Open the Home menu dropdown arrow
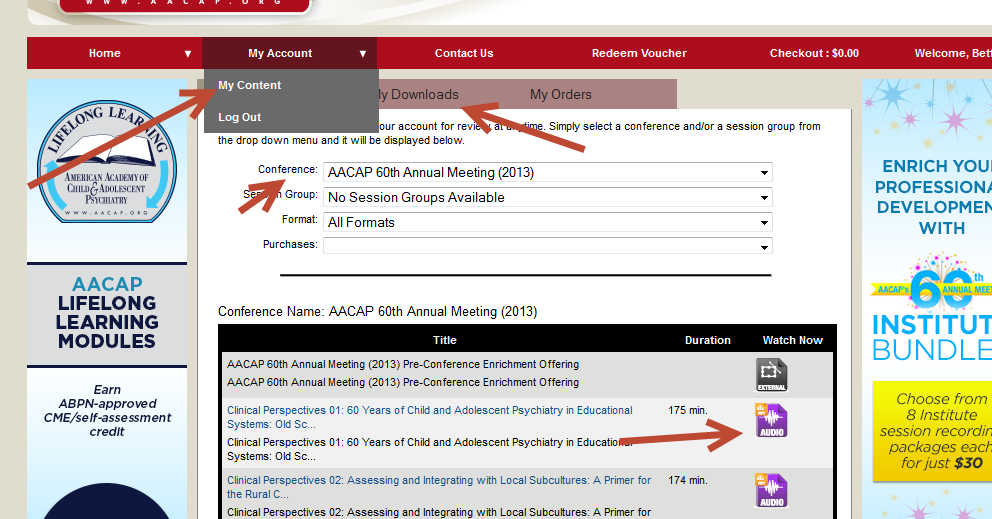Image resolution: width=992 pixels, height=519 pixels. pyautogui.click(x=187, y=54)
